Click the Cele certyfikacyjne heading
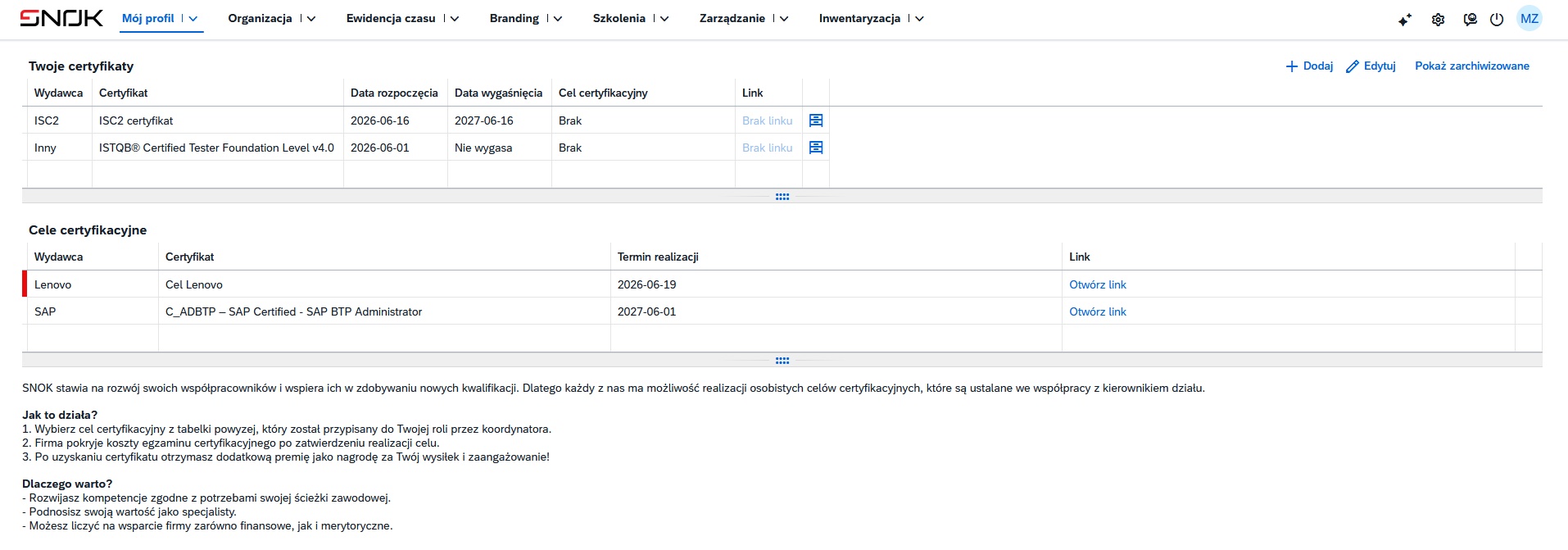Screen dimensions: 1568x550 coord(88,230)
